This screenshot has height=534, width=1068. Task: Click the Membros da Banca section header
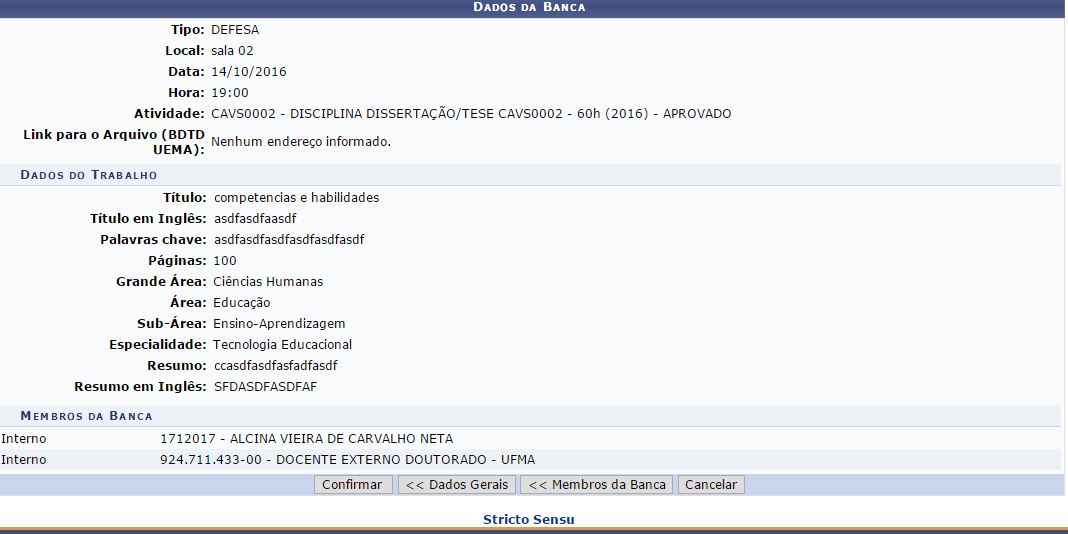86,415
